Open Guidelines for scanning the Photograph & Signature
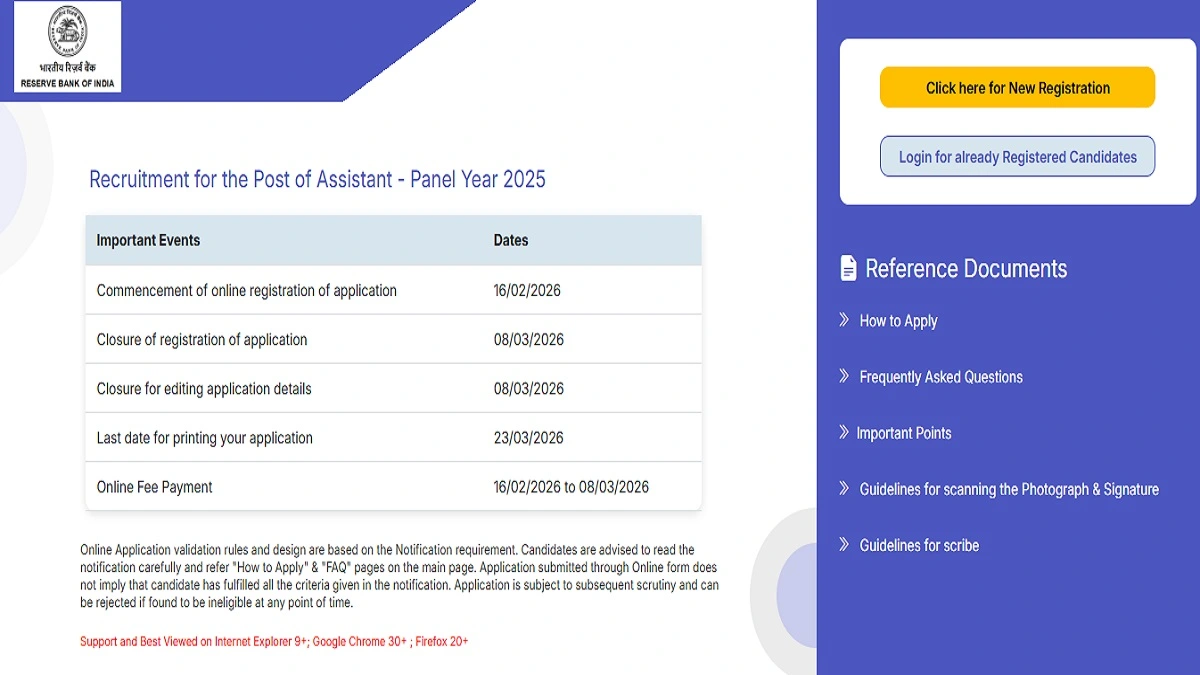Image resolution: width=1200 pixels, height=675 pixels. pyautogui.click(x=1009, y=489)
